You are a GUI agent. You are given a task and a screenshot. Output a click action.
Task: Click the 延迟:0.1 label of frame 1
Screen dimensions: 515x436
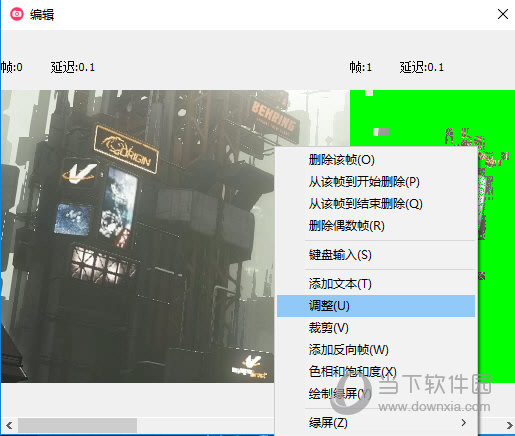point(422,67)
